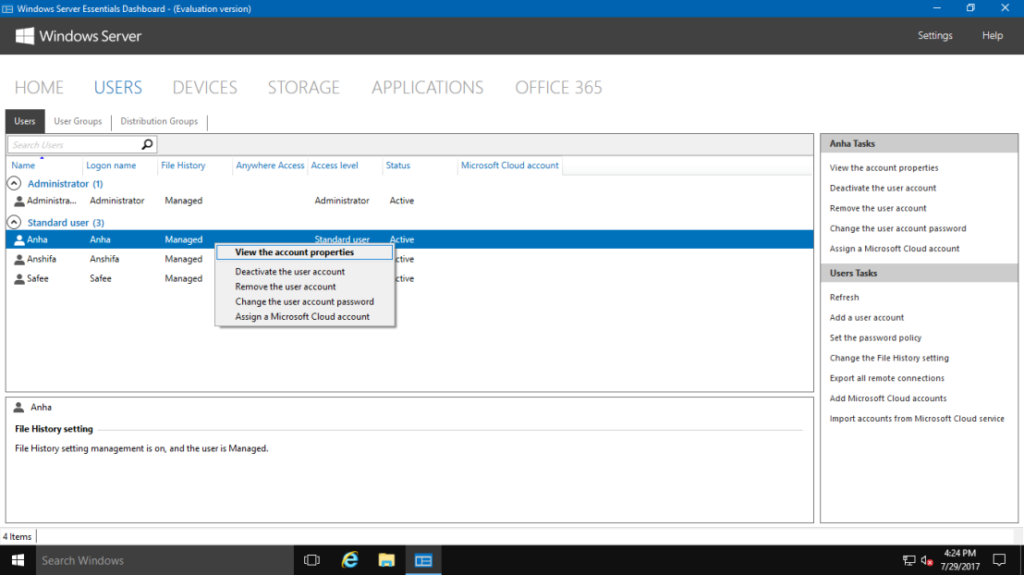Click Add Microsoft Cloud accounts task

(888, 399)
